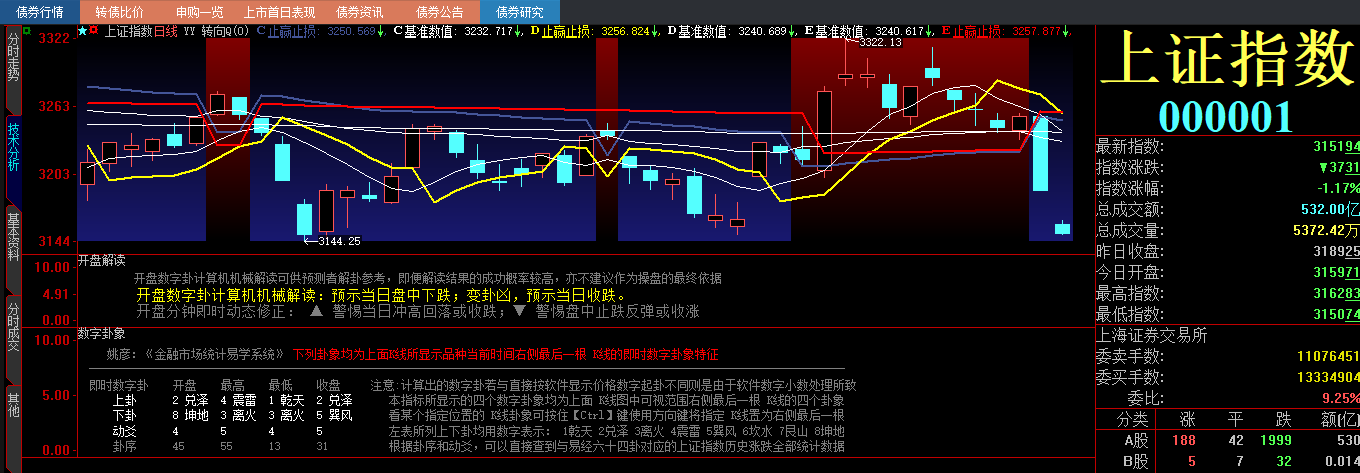This screenshot has width=1360, height=473.
Task: Go to the 债券资讯 tab
Action: tap(359, 12)
